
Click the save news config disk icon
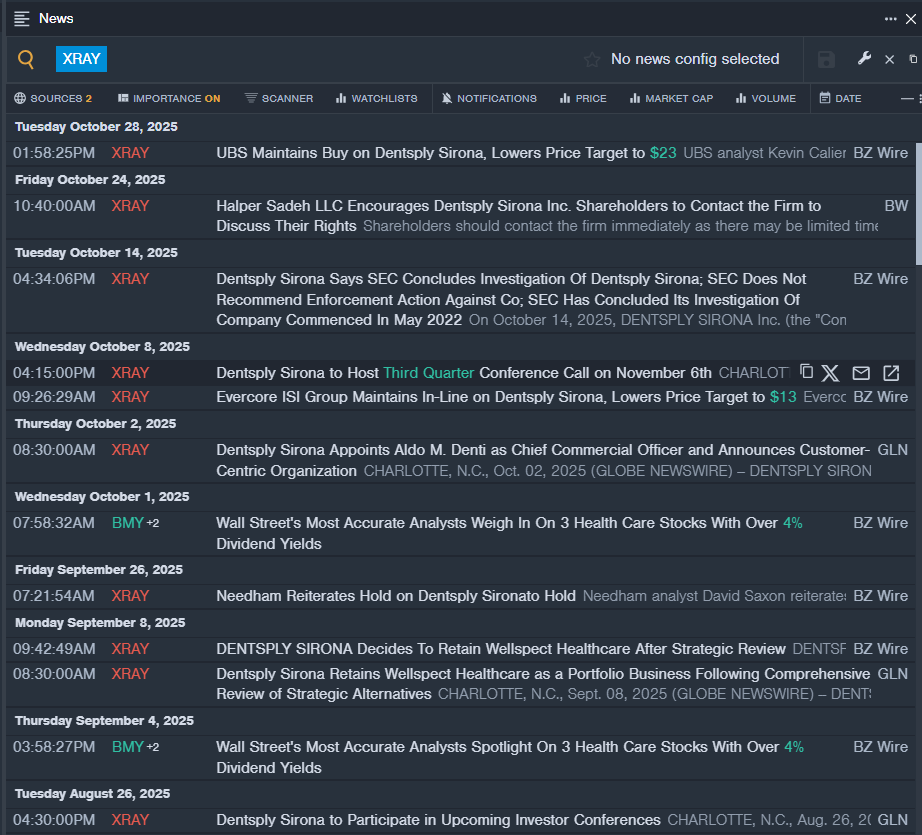click(x=826, y=59)
